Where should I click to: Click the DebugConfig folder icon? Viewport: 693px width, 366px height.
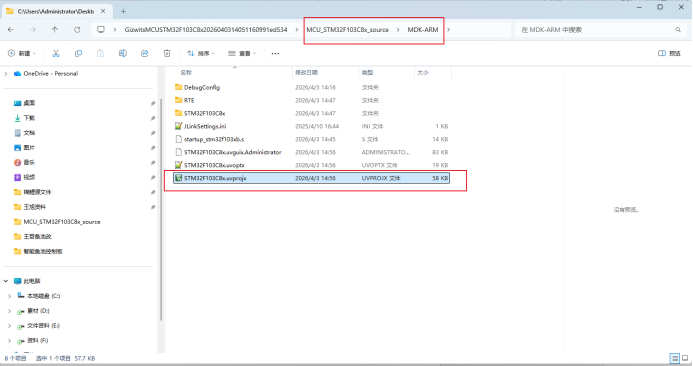point(179,87)
